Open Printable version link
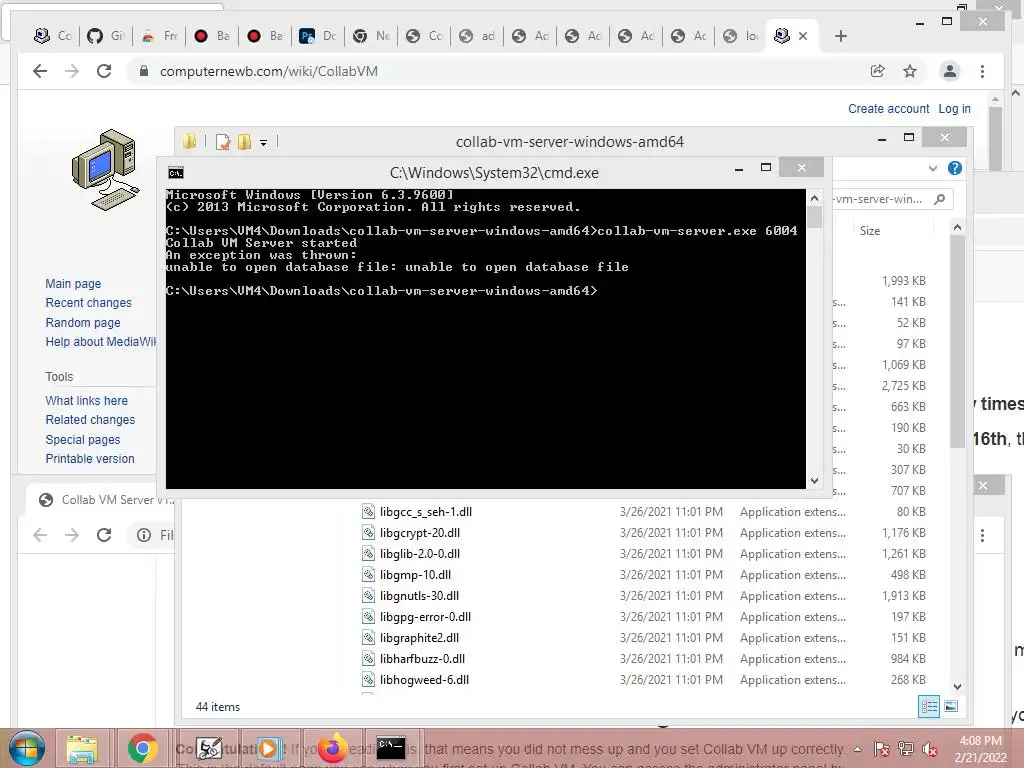1024x768 pixels. tap(89, 458)
